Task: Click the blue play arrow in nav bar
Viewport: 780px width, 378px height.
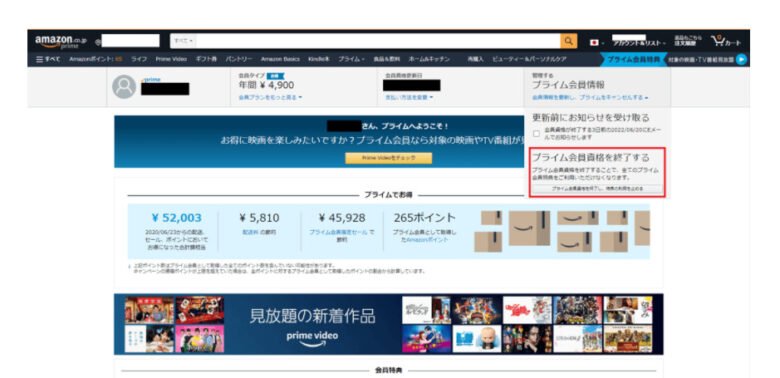Action: (x=741, y=59)
